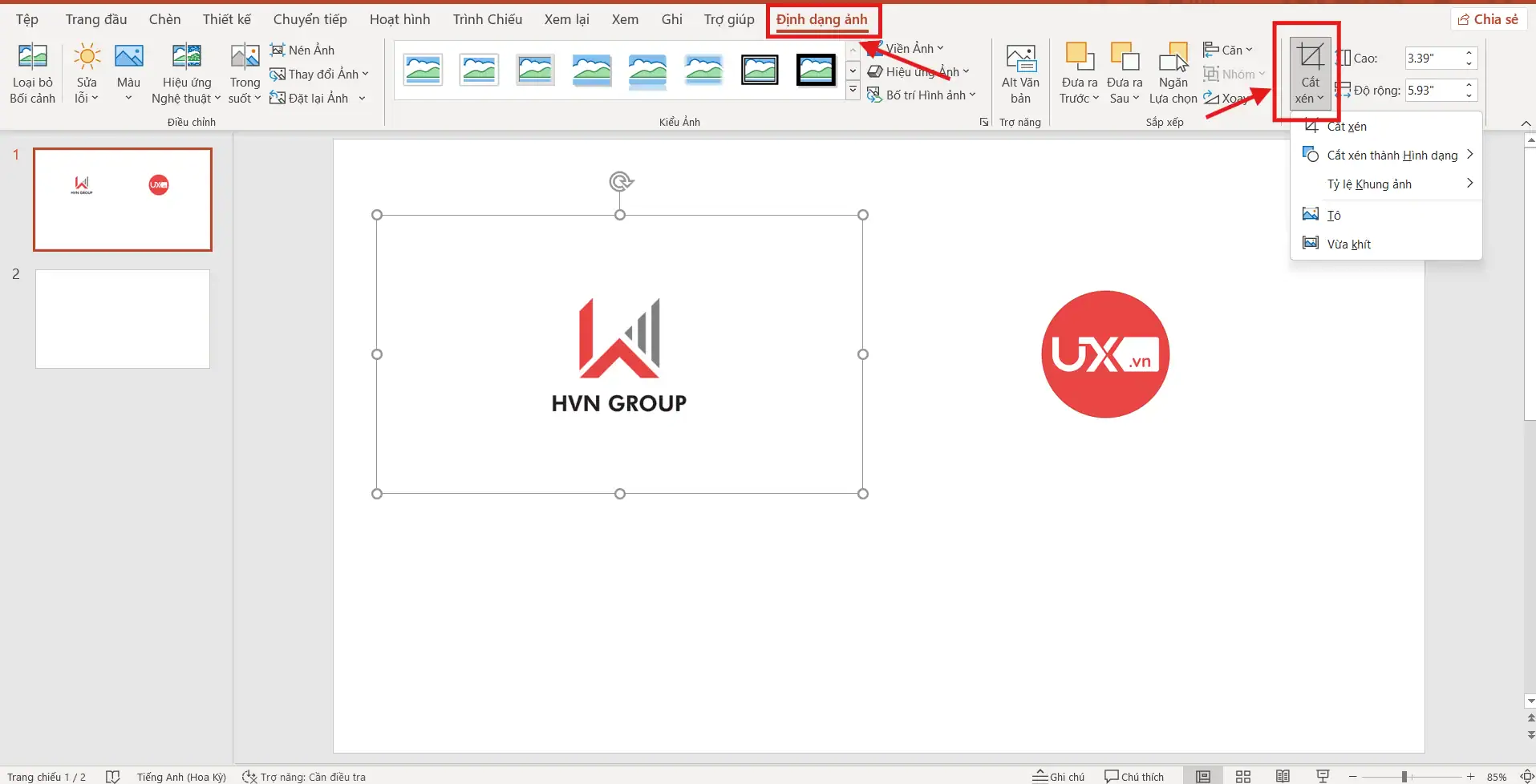1536x784 pixels.
Task: Increase the Cao height value stepper
Action: pos(1469,53)
